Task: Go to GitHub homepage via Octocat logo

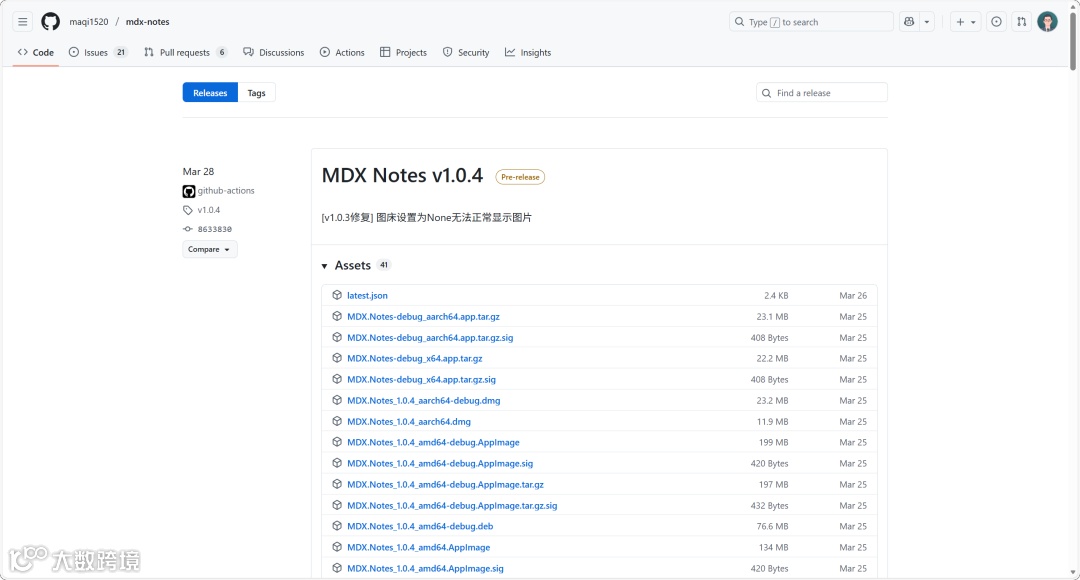Action: [x=50, y=22]
